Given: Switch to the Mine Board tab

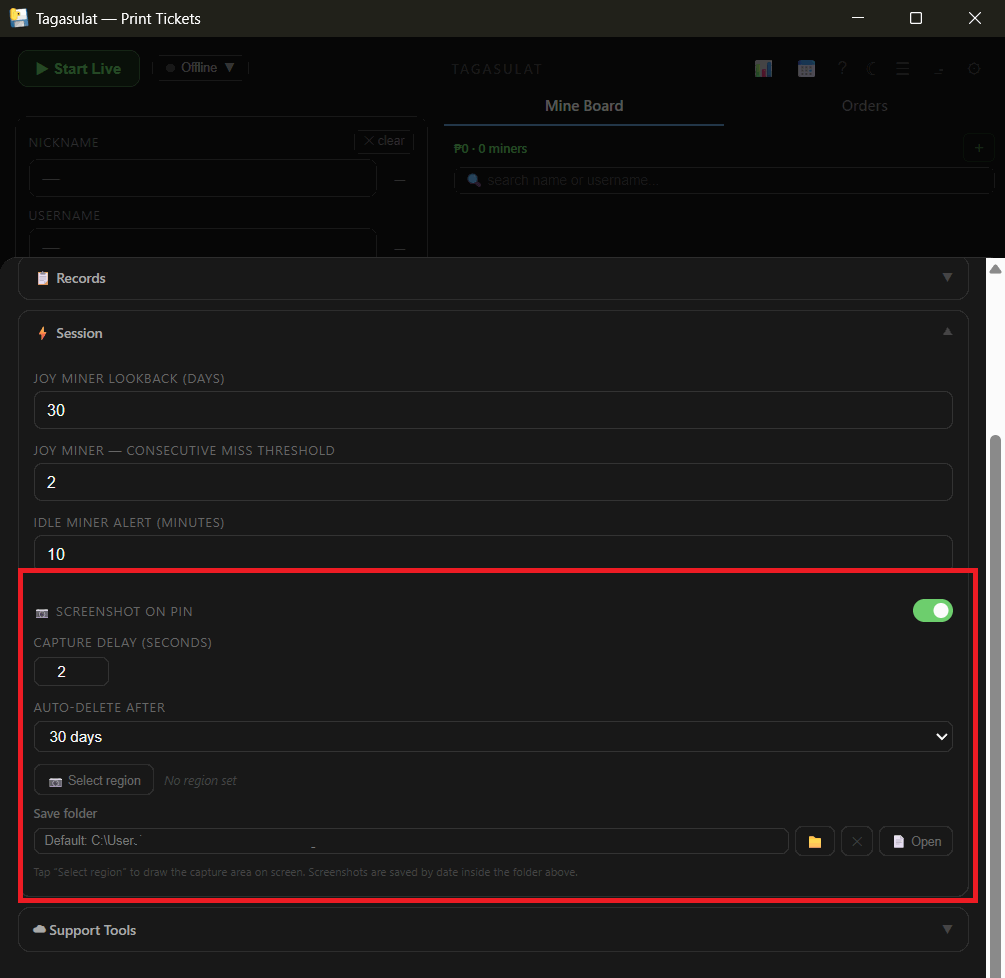Looking at the screenshot, I should [x=584, y=106].
